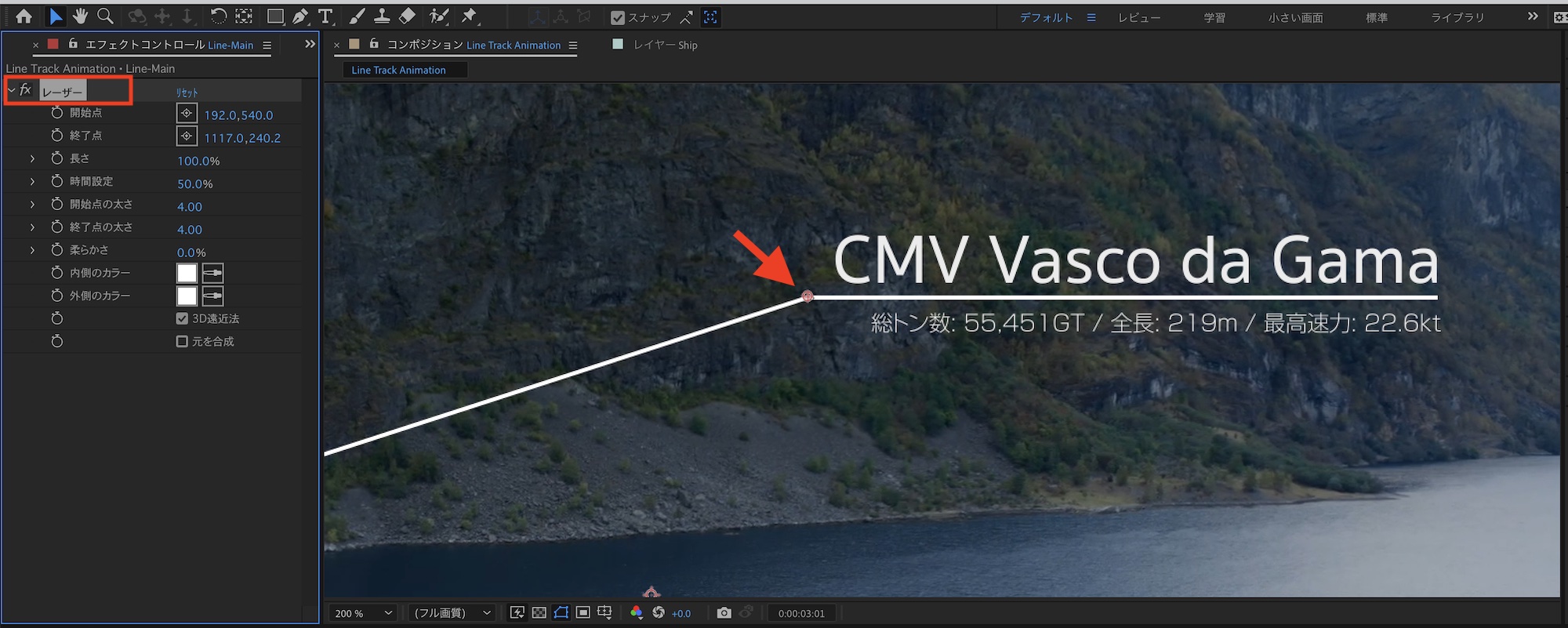The image size is (1568, 628).
Task: Toggle the transparency grid button
Action: click(539, 613)
